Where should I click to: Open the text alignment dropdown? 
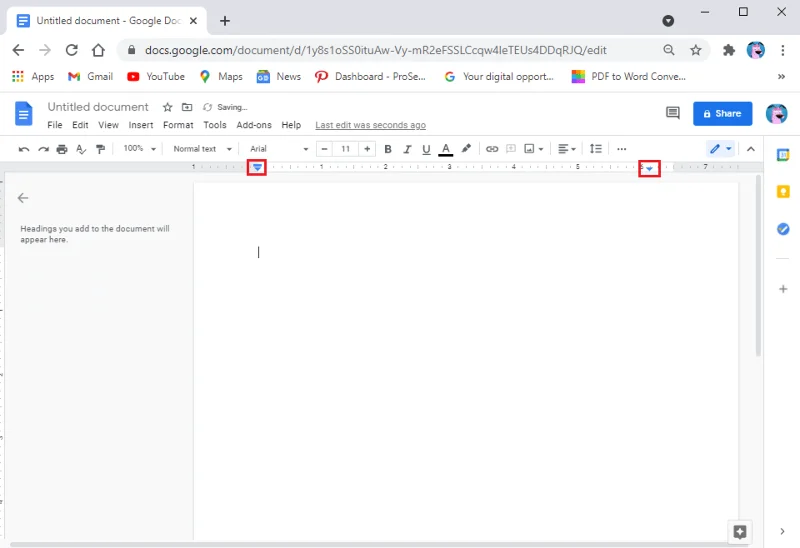click(x=567, y=149)
